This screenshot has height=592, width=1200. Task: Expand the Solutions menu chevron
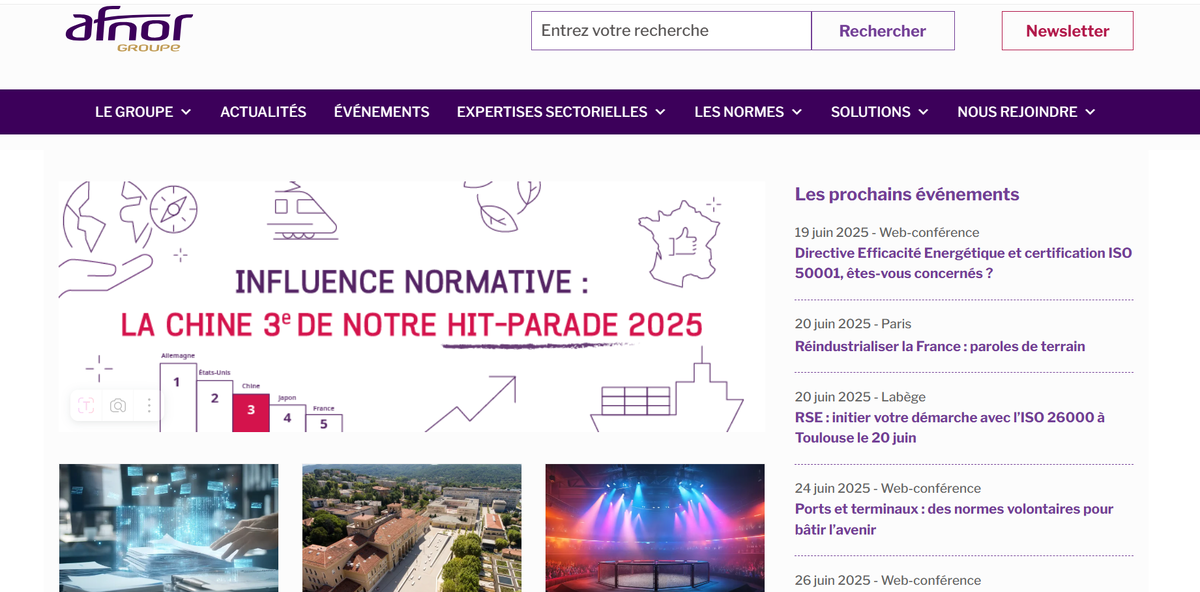(x=923, y=112)
